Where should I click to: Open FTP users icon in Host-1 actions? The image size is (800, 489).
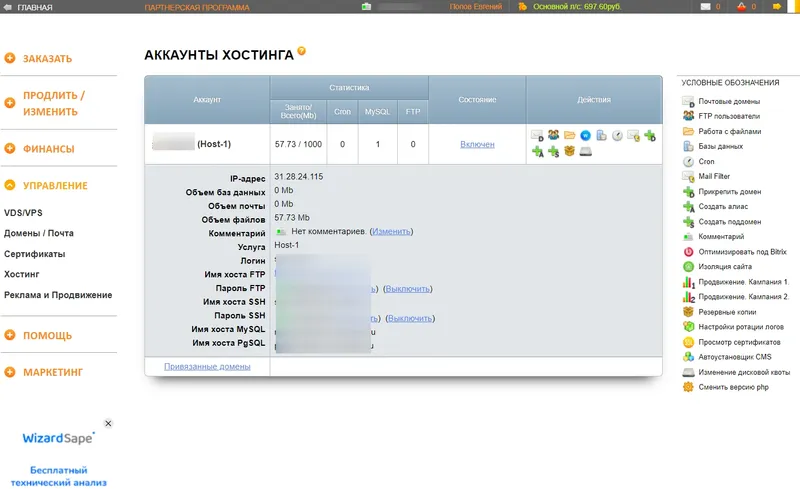coord(553,135)
